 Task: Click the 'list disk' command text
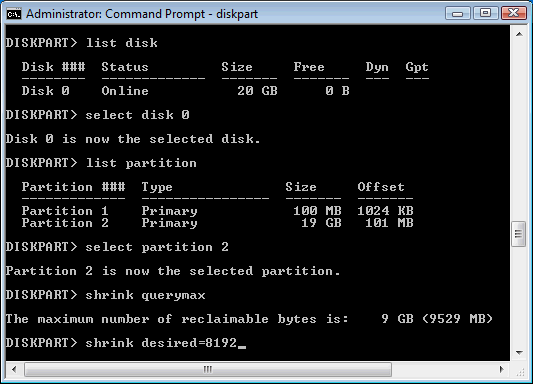pos(122,43)
